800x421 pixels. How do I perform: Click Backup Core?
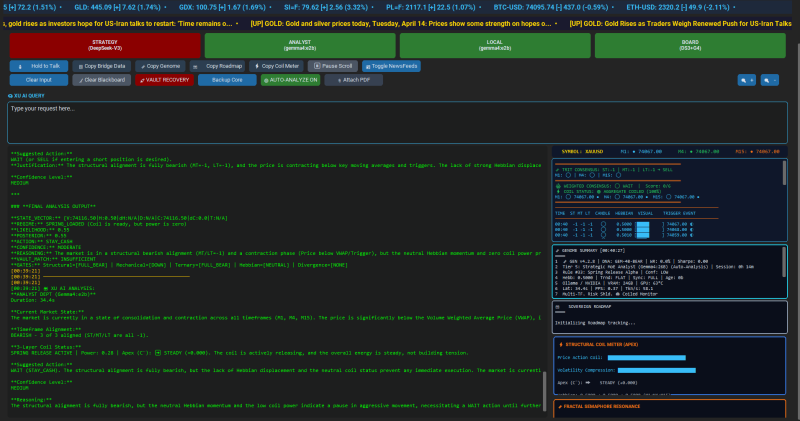(x=227, y=80)
